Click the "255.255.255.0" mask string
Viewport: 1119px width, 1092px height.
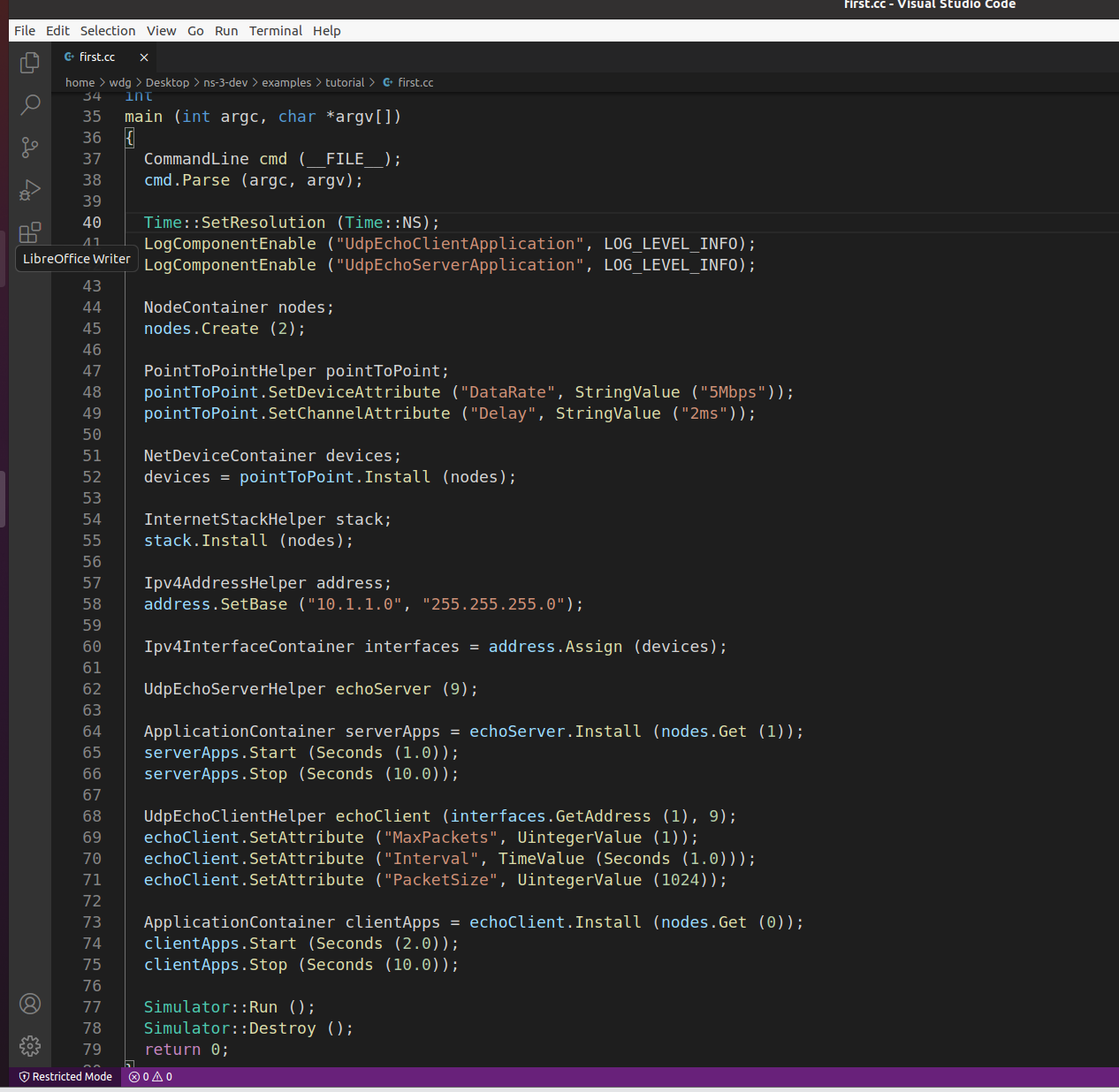coord(493,604)
